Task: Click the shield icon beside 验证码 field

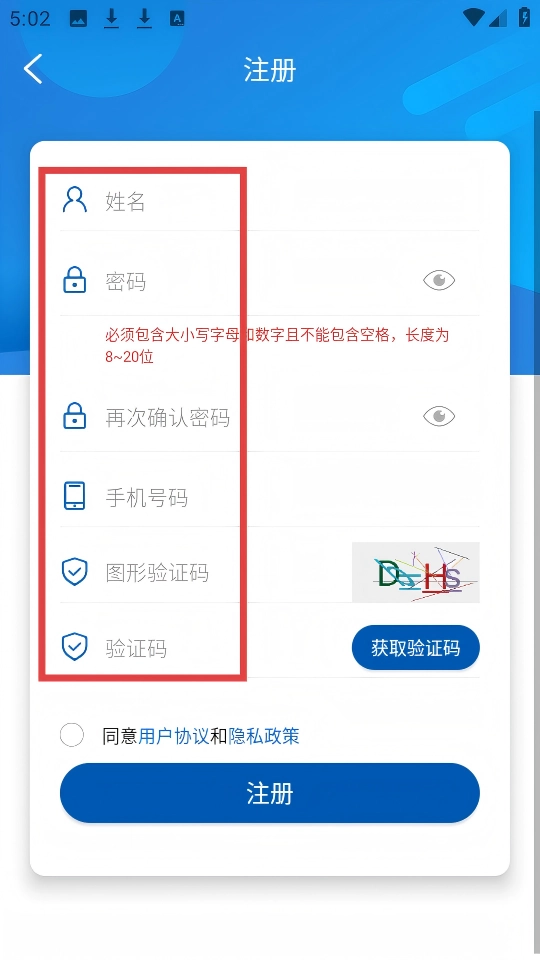Action: click(x=75, y=647)
